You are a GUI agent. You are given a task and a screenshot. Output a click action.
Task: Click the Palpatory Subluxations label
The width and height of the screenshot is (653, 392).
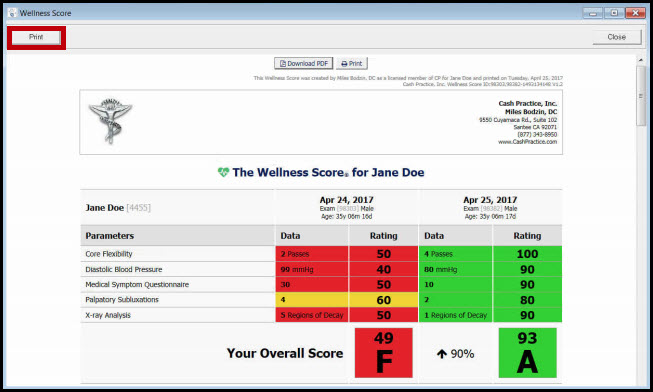pos(122,300)
